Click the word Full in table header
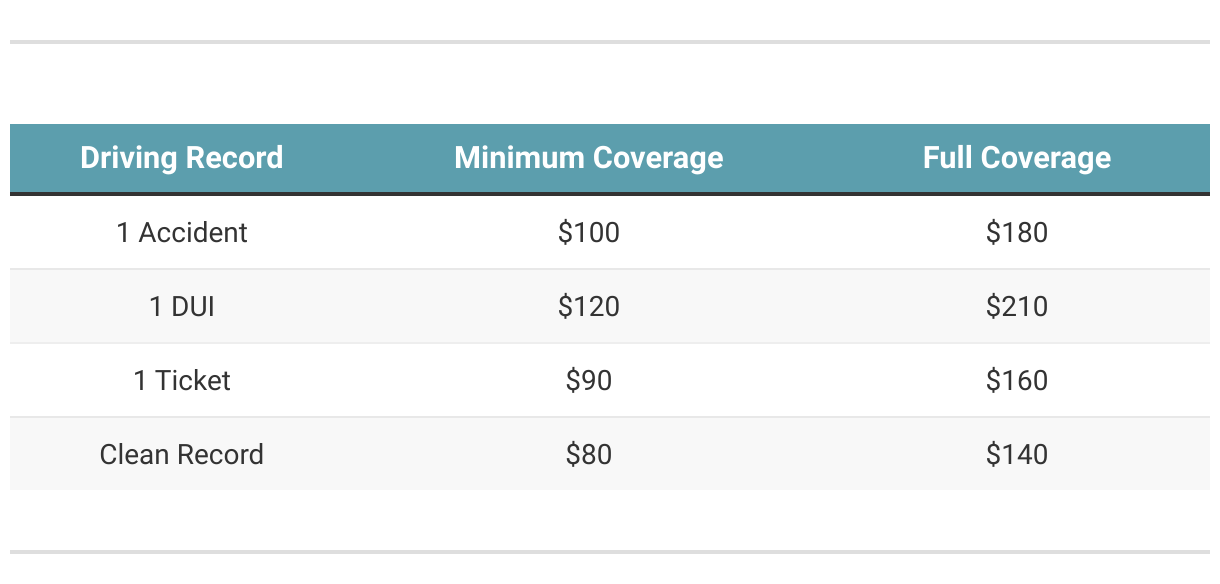 point(948,158)
